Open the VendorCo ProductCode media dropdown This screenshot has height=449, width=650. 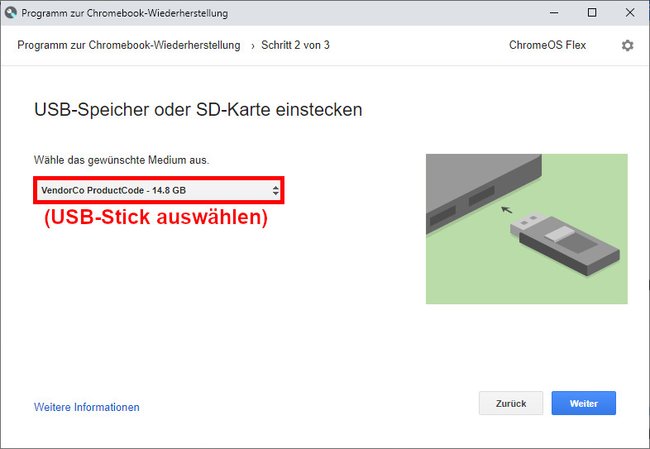tap(159, 190)
